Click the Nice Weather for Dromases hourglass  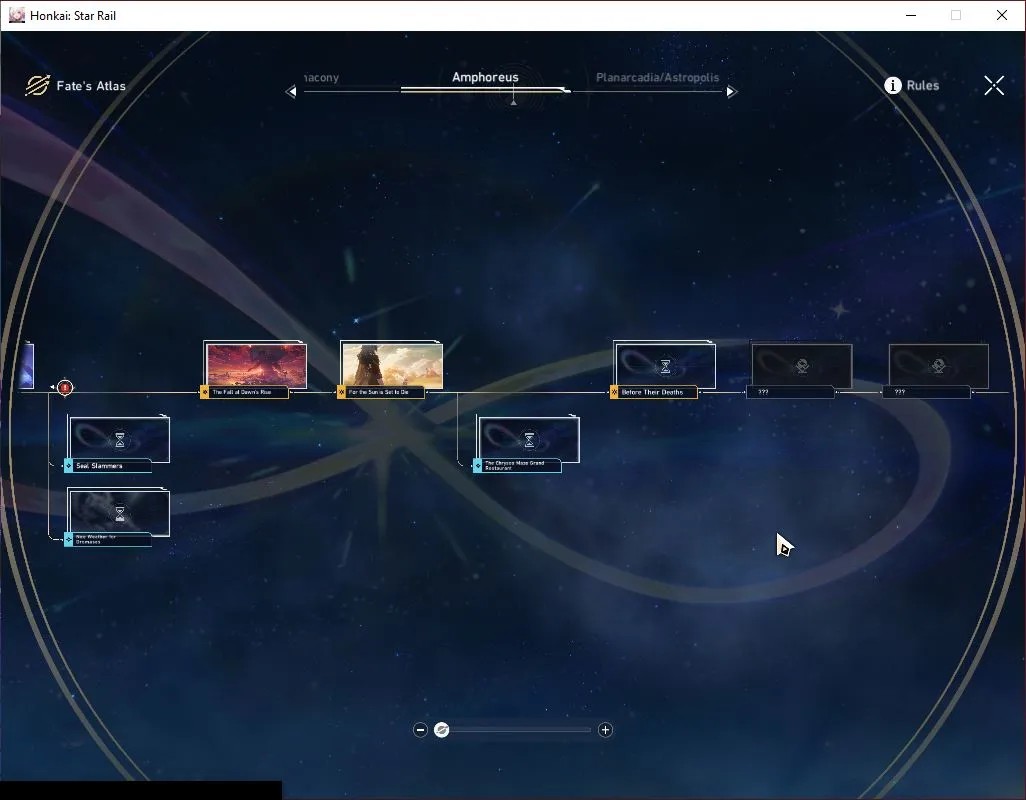pos(120,514)
